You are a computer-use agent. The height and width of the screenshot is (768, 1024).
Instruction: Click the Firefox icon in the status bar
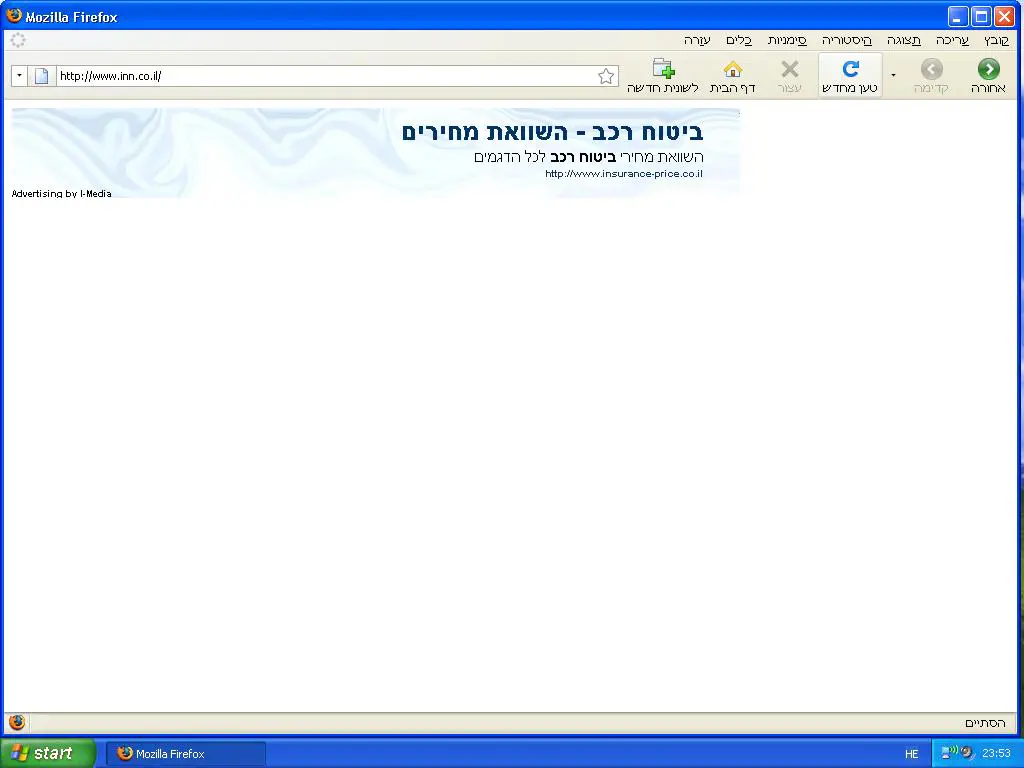[x=17, y=722]
